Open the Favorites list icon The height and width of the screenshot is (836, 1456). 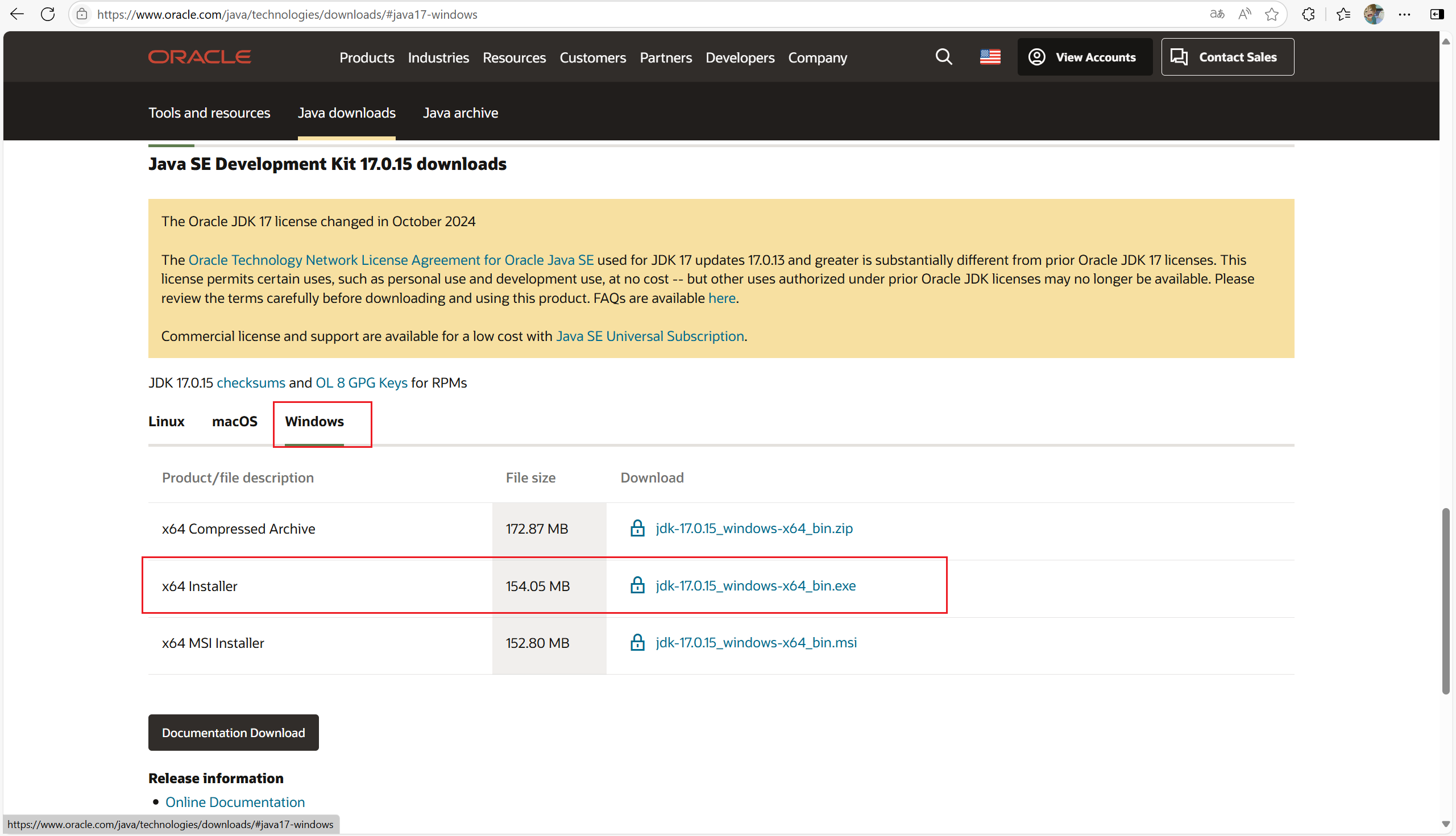pos(1343,14)
